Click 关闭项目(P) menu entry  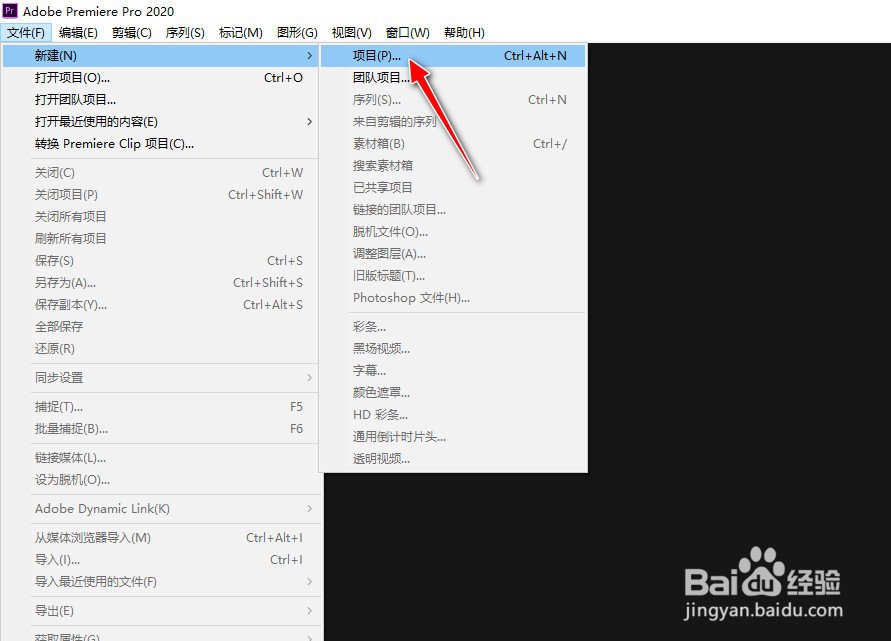160,194
